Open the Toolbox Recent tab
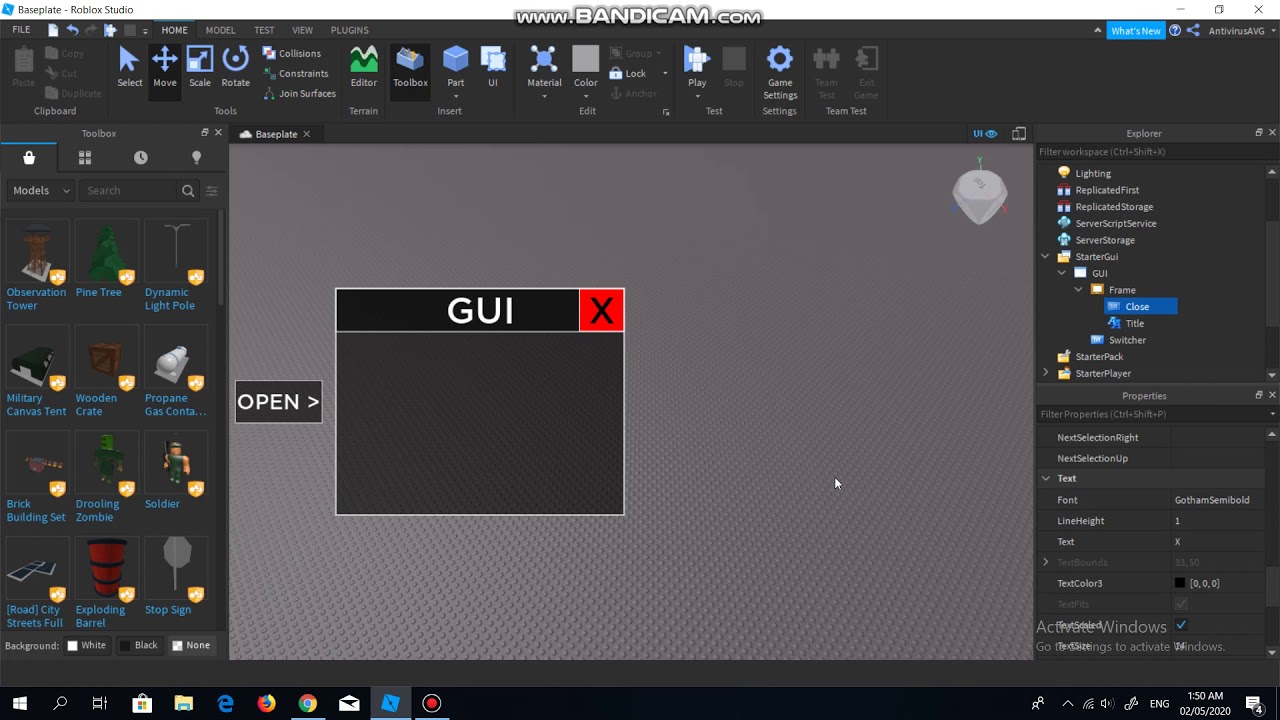Viewport: 1280px width, 720px height. click(141, 157)
